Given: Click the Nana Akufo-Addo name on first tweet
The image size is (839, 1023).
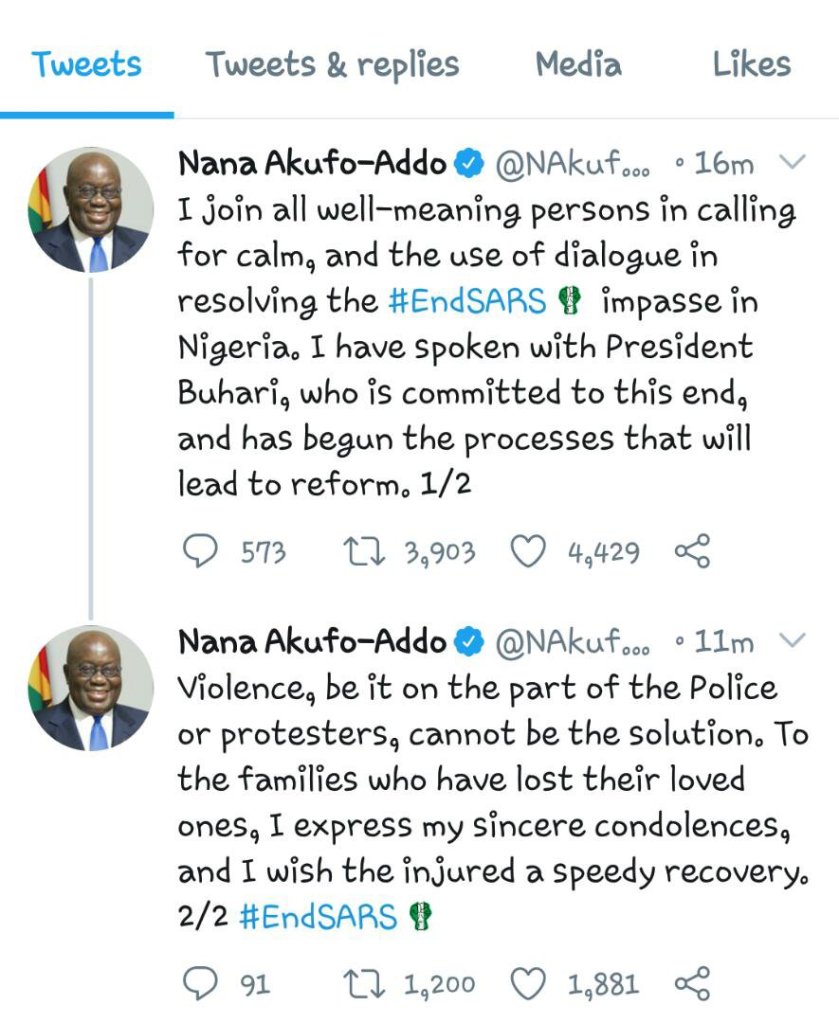Looking at the screenshot, I should [x=311, y=163].
